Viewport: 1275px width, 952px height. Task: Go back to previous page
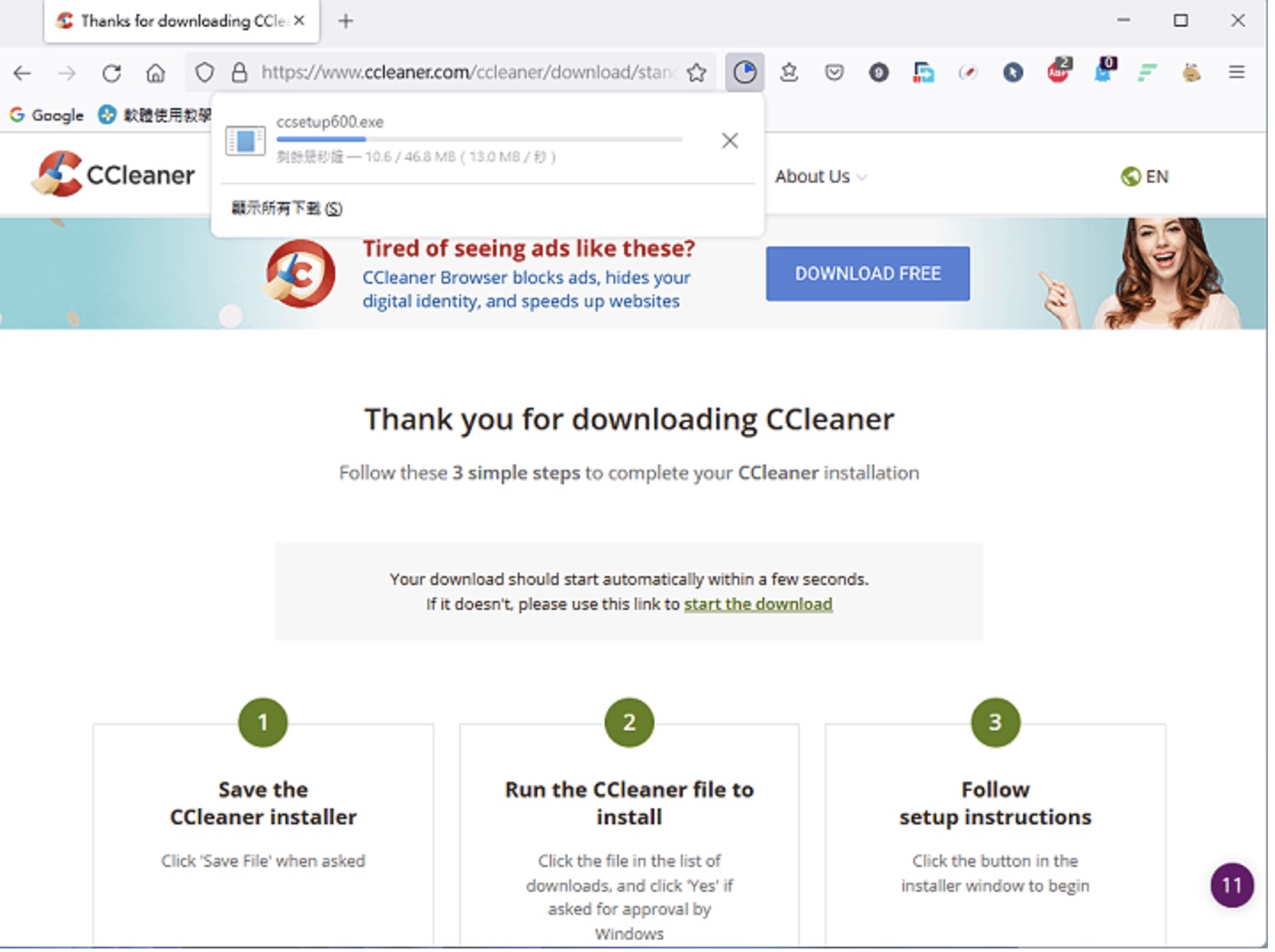click(22, 73)
